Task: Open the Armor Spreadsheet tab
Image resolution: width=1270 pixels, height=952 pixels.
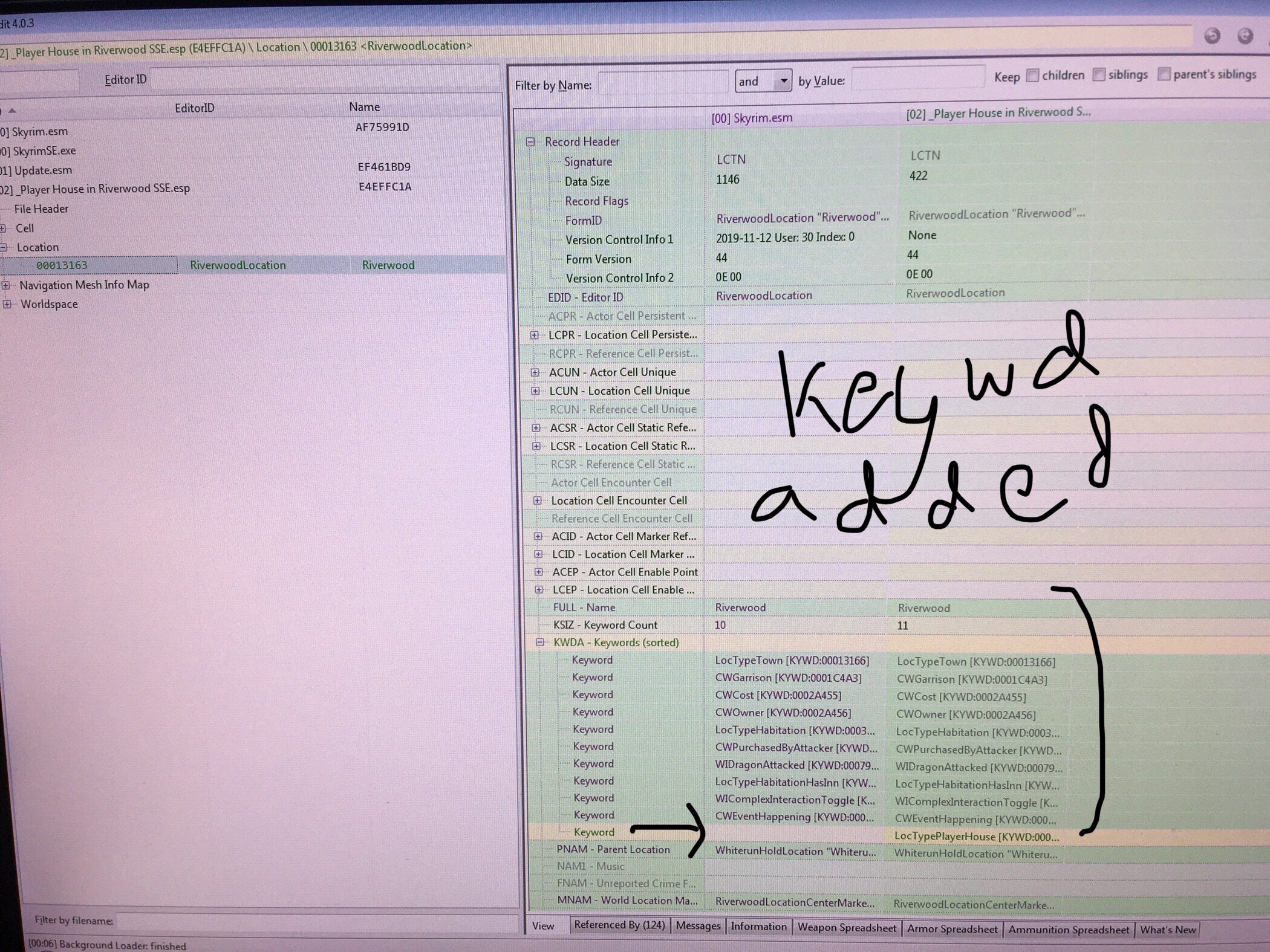Action: (x=952, y=929)
